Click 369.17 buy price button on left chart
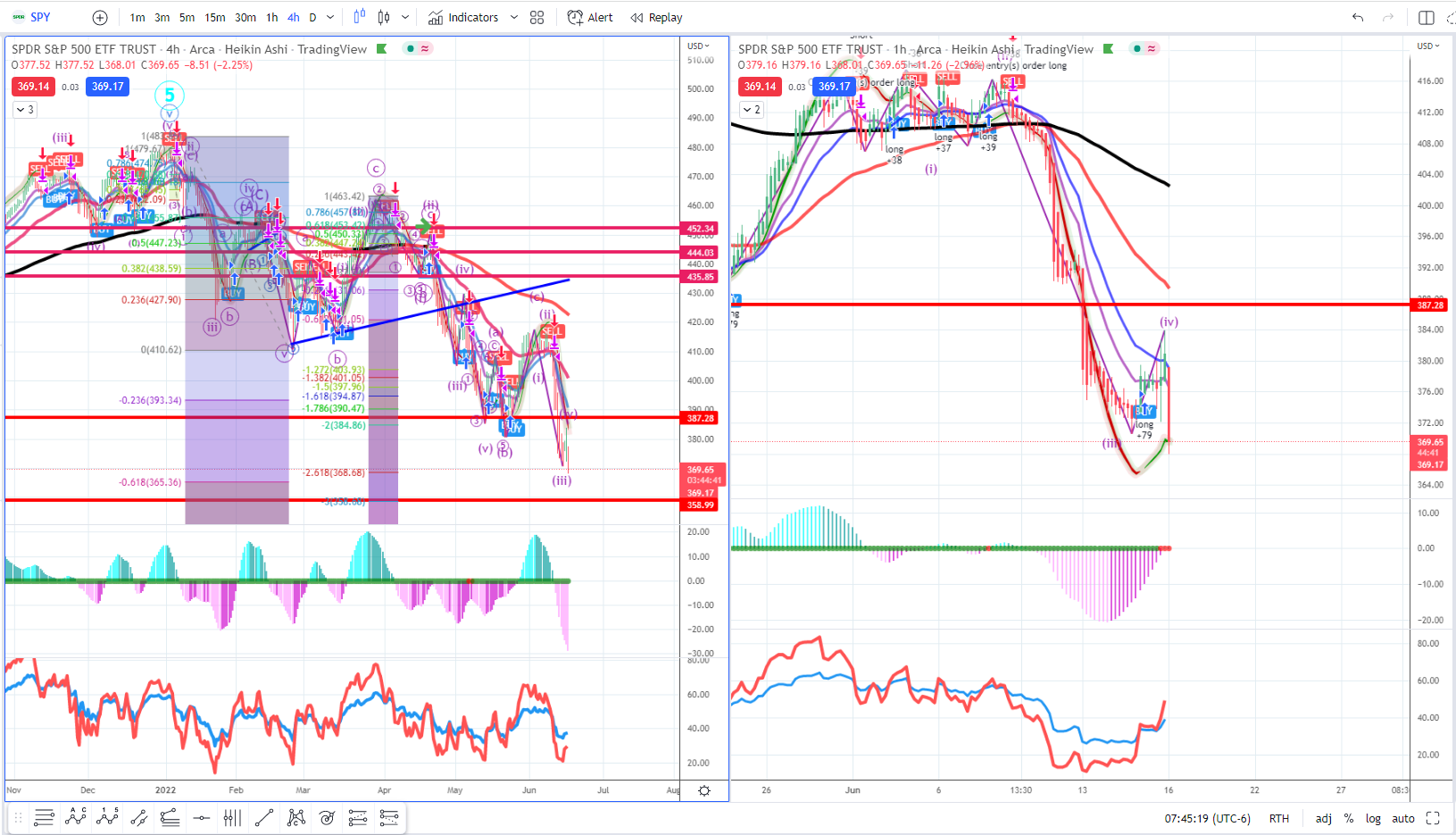 [108, 87]
